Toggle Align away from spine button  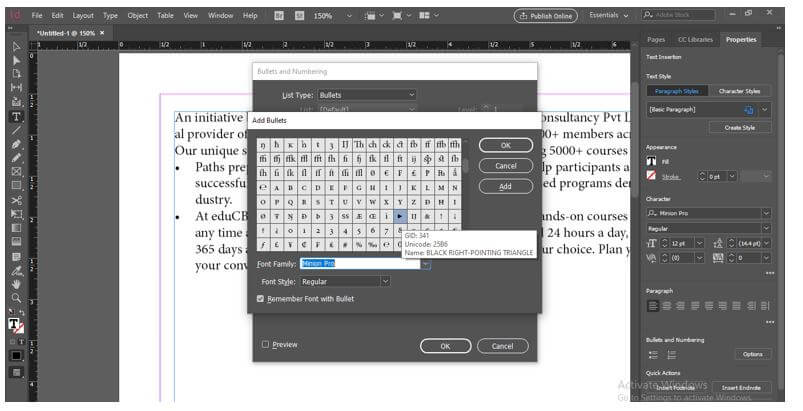click(765, 306)
